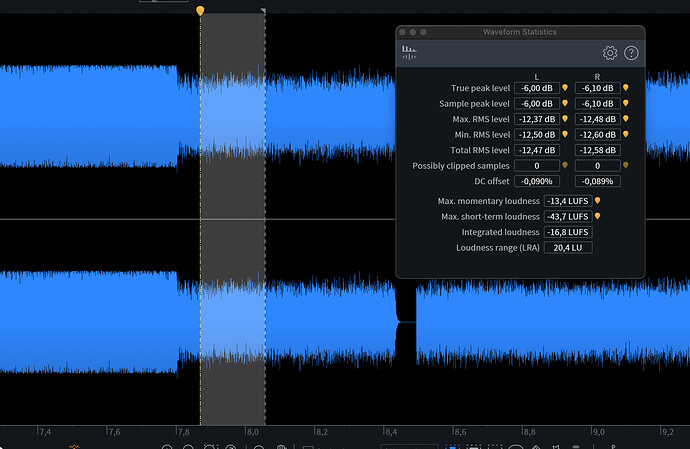The height and width of the screenshot is (449, 690).
Task: Click left possibly clipped samples marker
Action: [565, 165]
